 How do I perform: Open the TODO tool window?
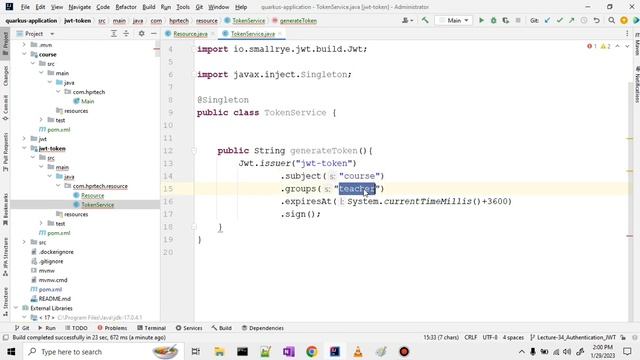[76, 328]
